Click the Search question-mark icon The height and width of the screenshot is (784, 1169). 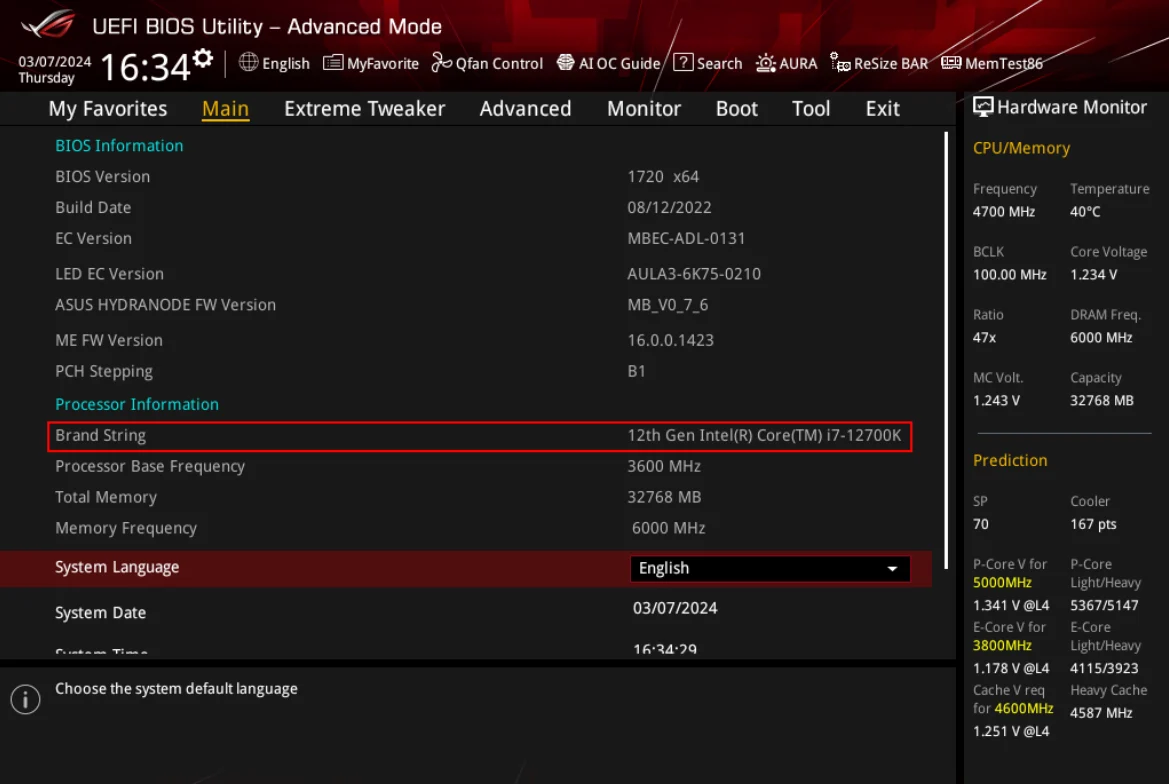click(683, 63)
